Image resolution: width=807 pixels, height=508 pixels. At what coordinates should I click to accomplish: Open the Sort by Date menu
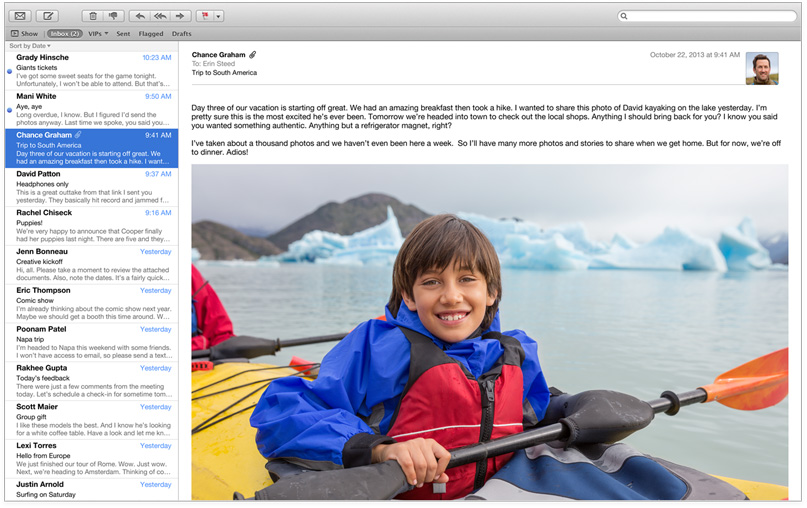pyautogui.click(x=29, y=46)
